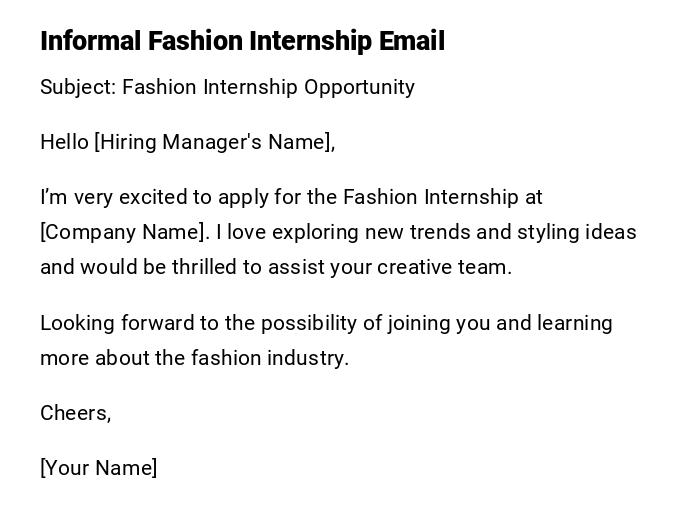This screenshot has height=530, width=700.
Task: Click the phrase "Looking forward"
Action: tap(107, 323)
